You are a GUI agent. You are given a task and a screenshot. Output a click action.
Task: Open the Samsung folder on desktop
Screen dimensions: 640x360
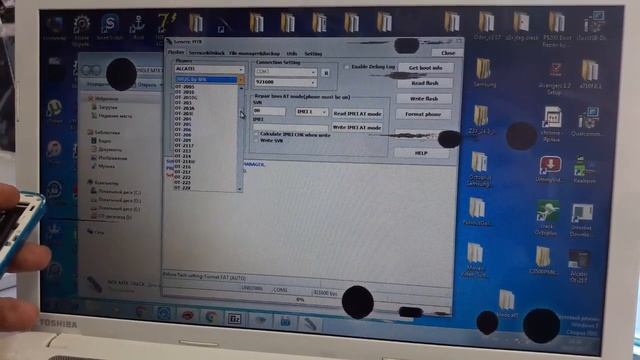pyautogui.click(x=484, y=72)
